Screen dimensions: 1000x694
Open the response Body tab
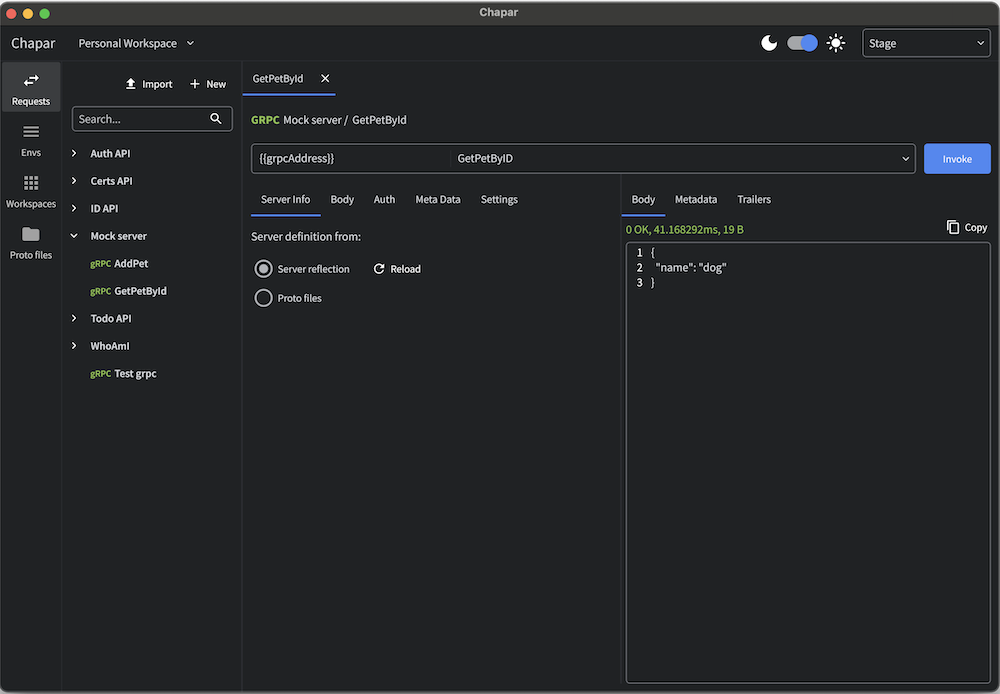[643, 200]
